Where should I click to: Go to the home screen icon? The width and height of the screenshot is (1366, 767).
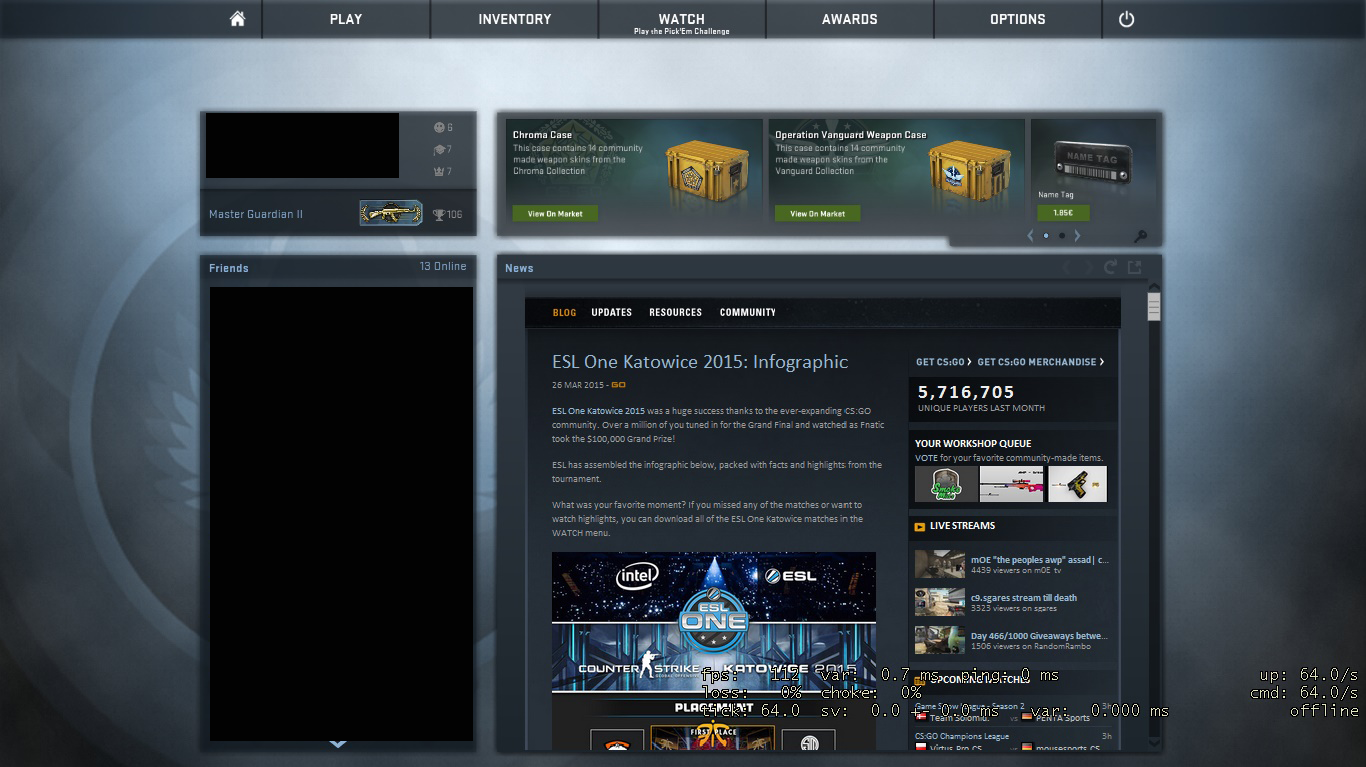[x=237, y=19]
